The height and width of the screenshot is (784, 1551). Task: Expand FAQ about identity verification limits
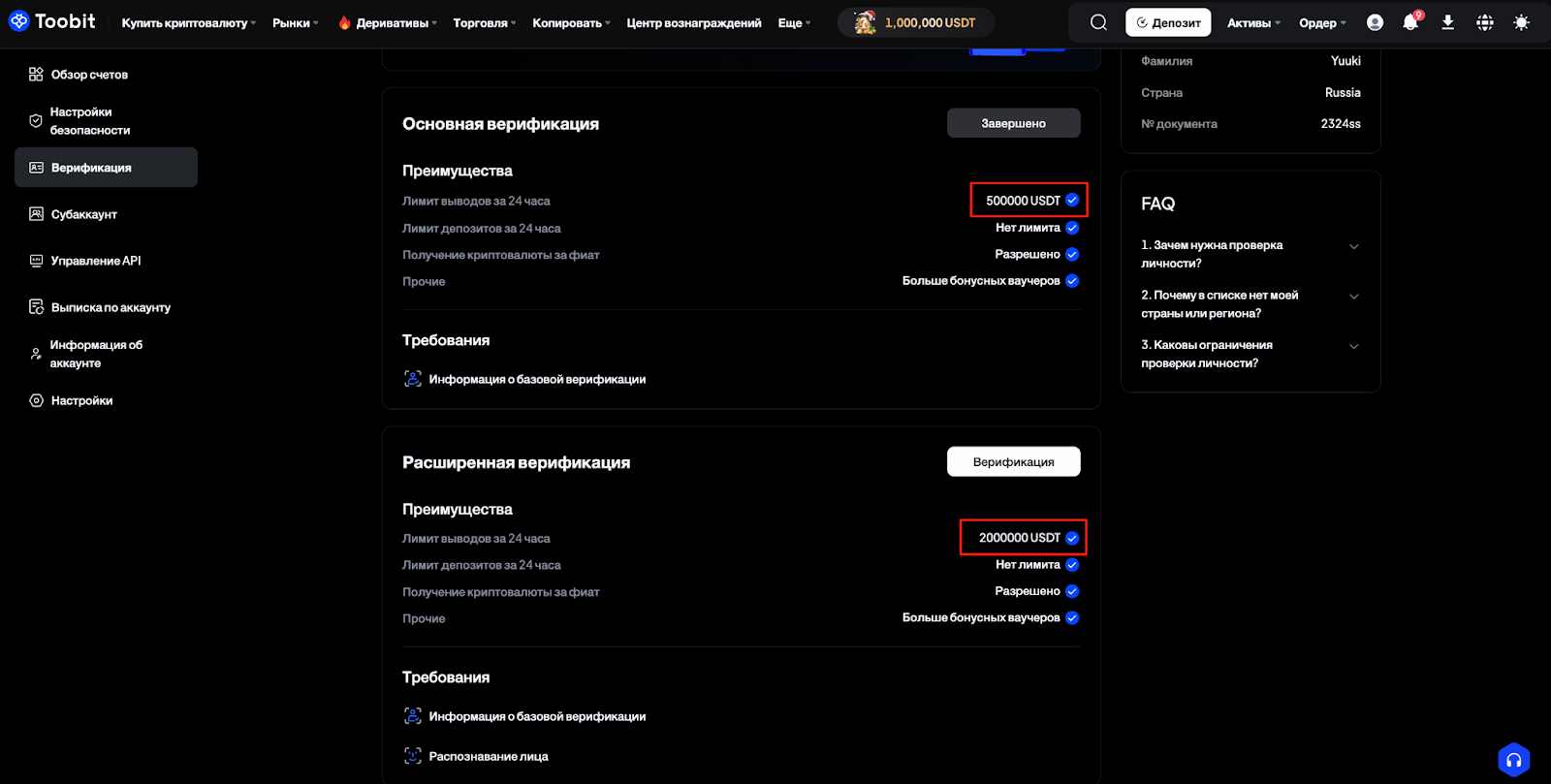[1353, 346]
